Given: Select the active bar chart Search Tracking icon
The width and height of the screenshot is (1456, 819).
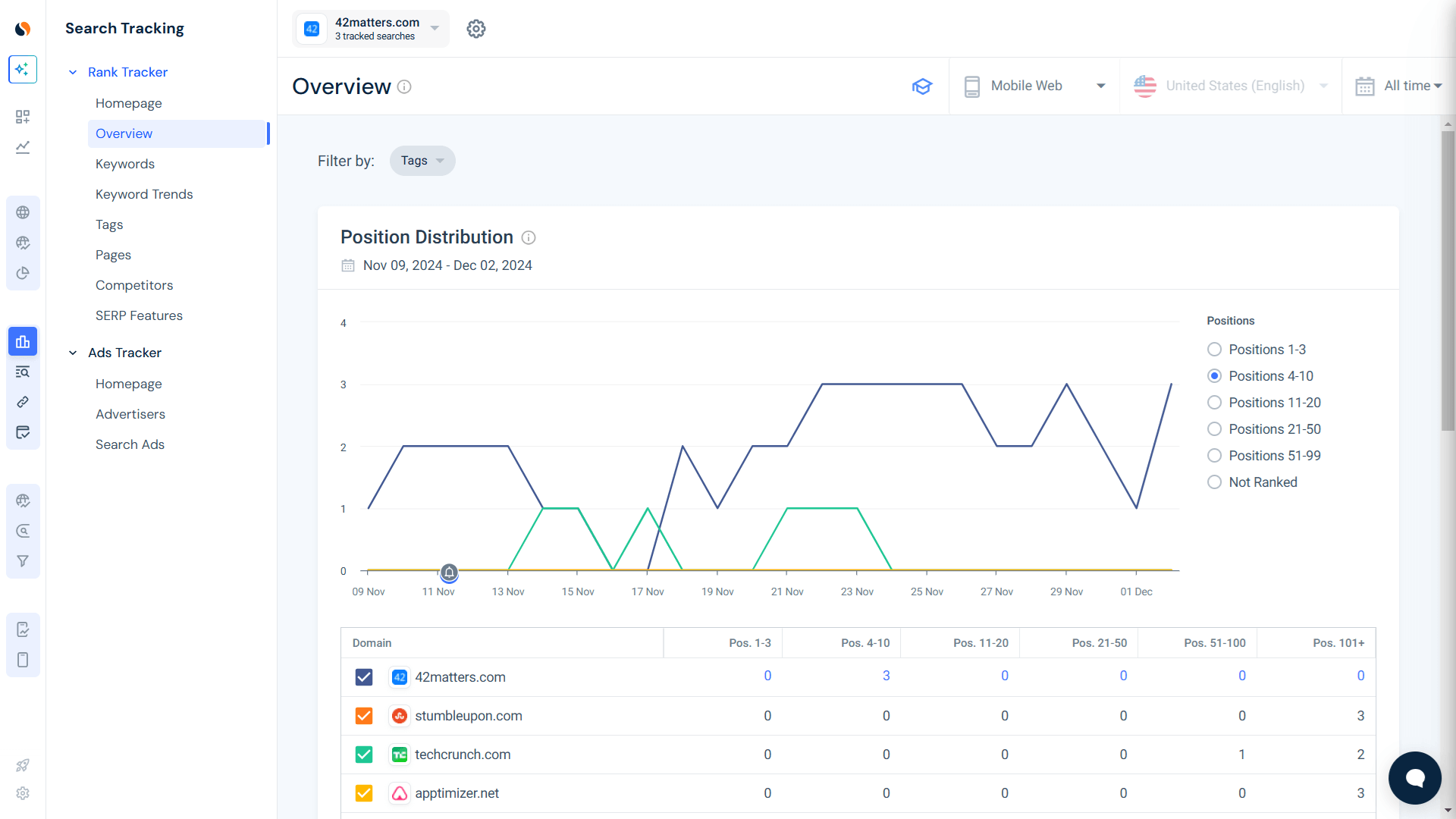Looking at the screenshot, I should pyautogui.click(x=23, y=341).
